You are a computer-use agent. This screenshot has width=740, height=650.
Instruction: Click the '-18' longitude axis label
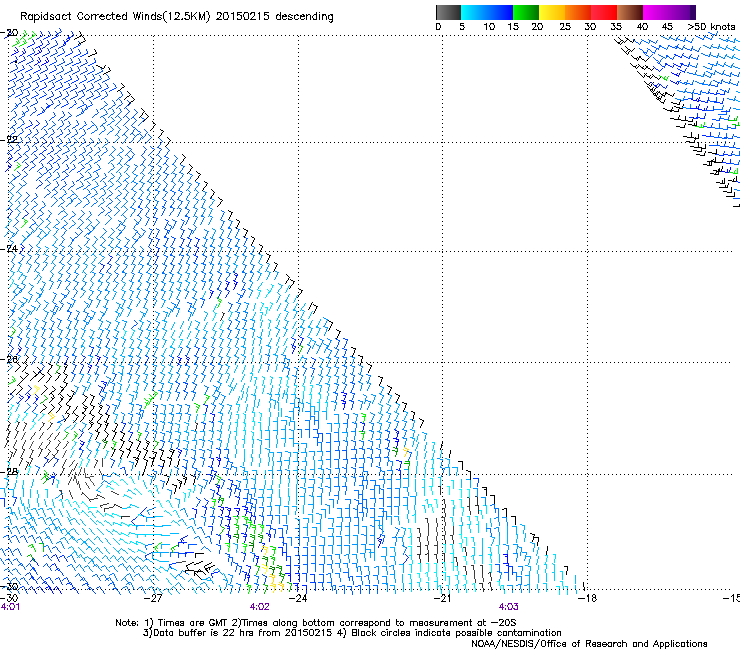pos(587,598)
